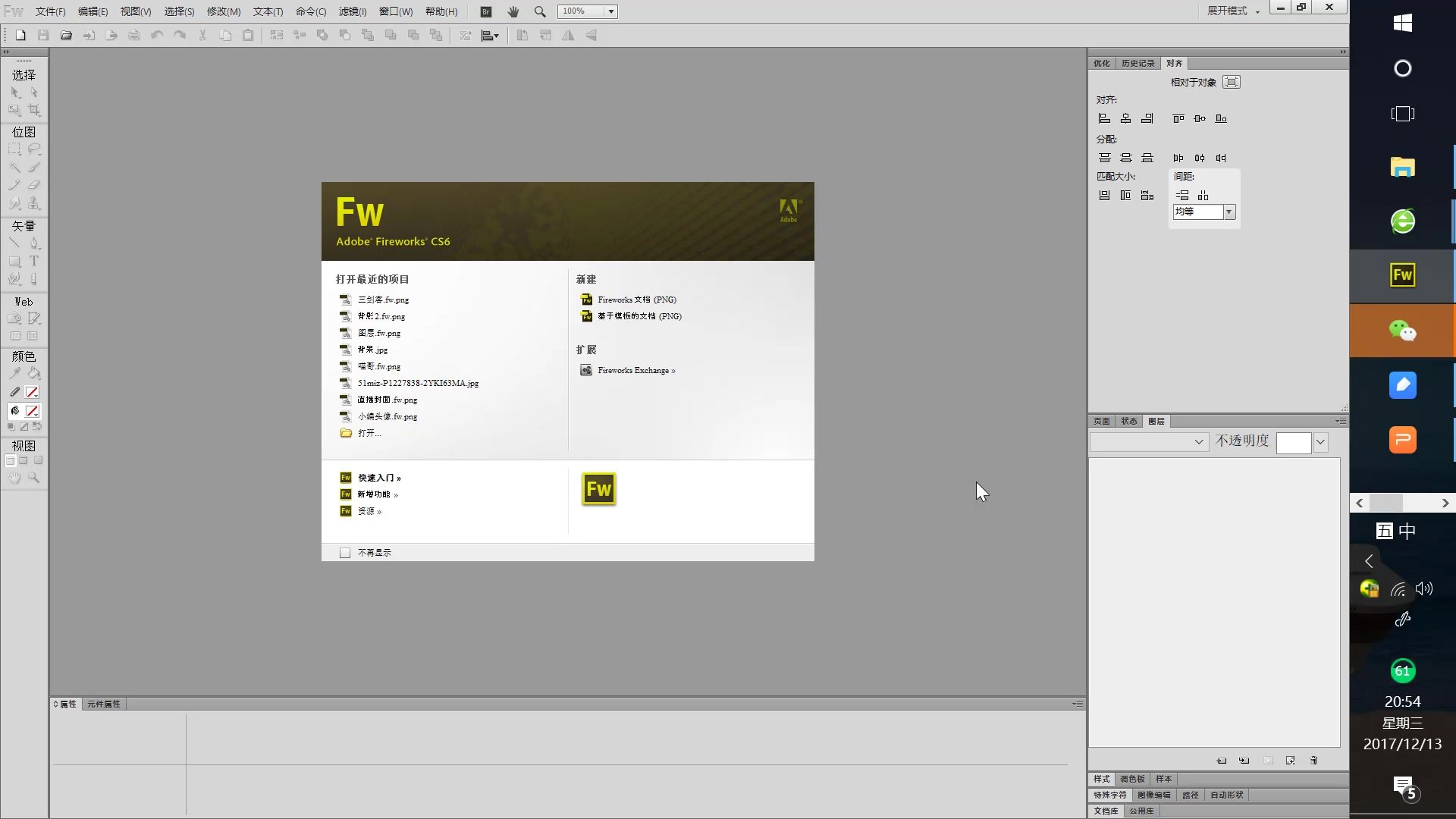Select the Text tool
Viewport: 1456px width, 819px height.
coord(34,261)
